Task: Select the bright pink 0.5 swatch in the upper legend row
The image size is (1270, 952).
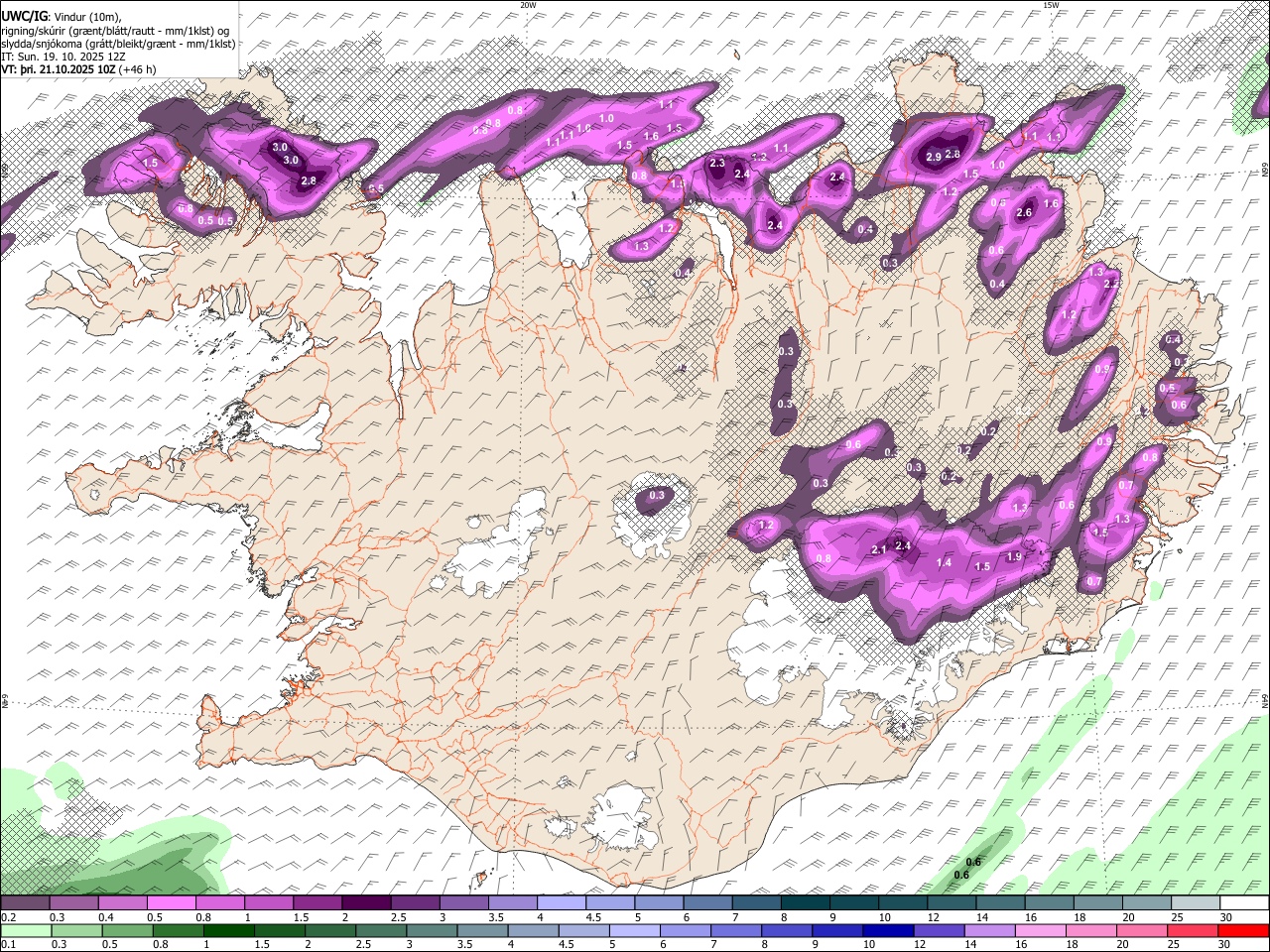Action: click(171, 903)
